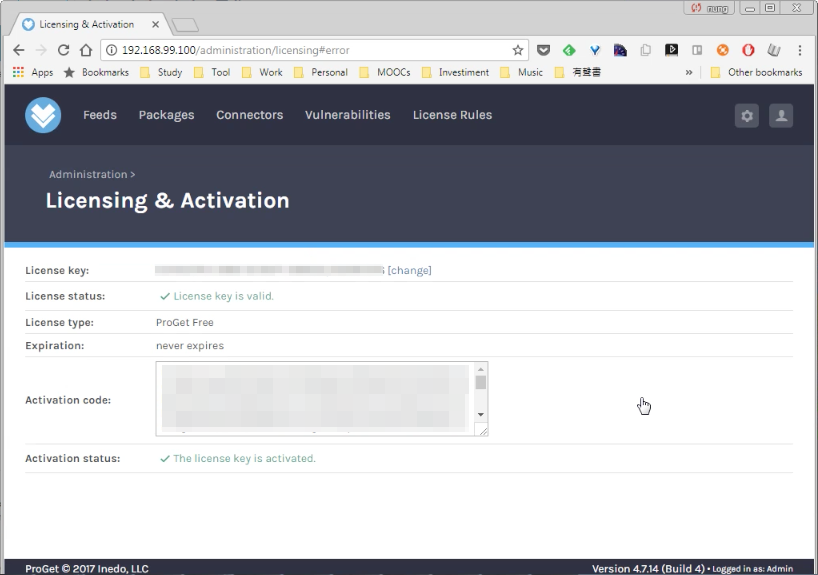The image size is (818, 575).
Task: Go to the Packages page
Action: tap(166, 115)
